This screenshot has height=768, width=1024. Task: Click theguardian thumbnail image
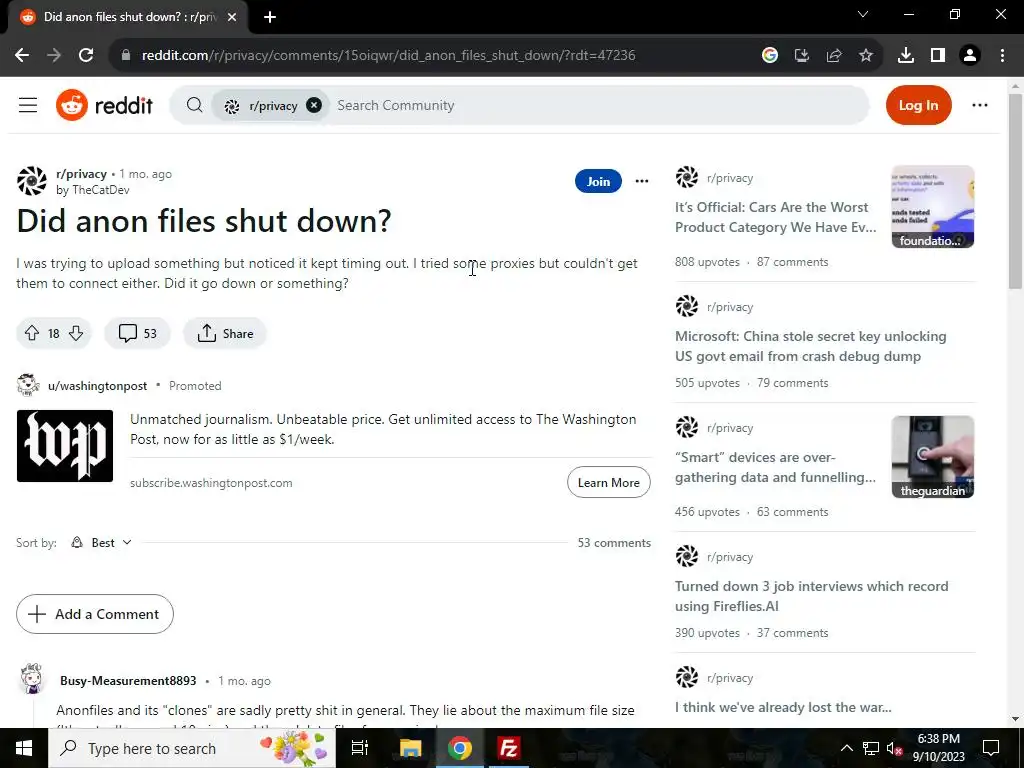tap(933, 457)
